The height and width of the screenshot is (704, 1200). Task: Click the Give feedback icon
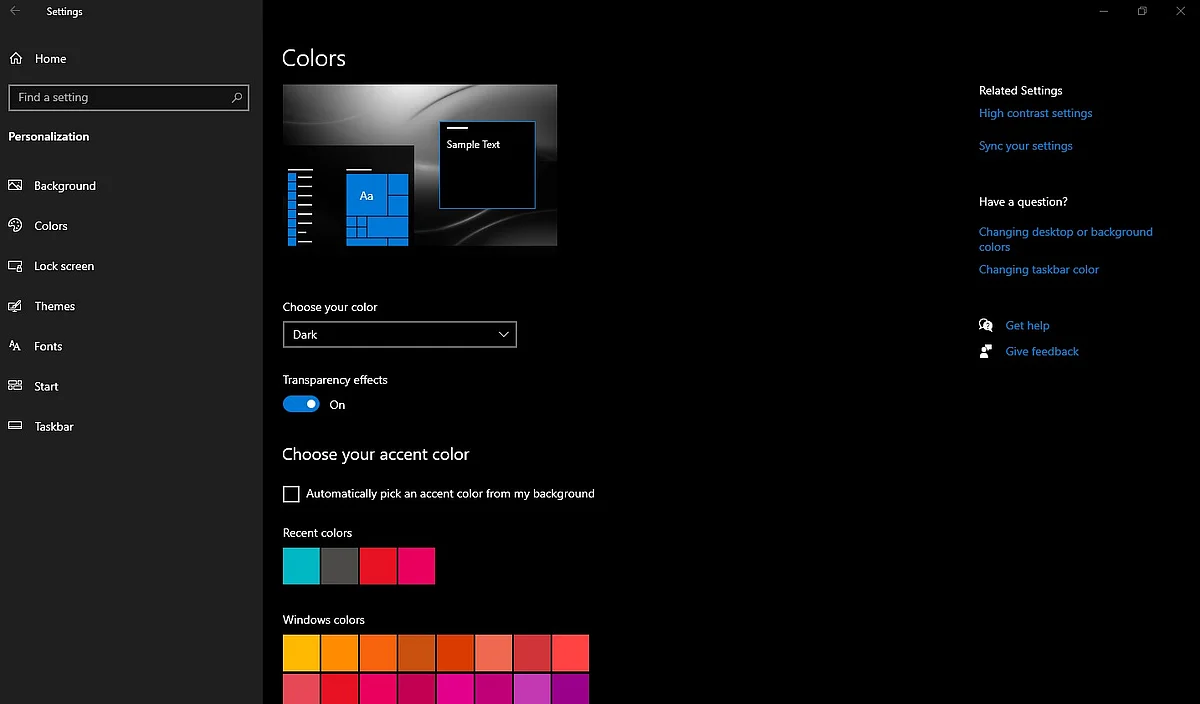pos(985,351)
